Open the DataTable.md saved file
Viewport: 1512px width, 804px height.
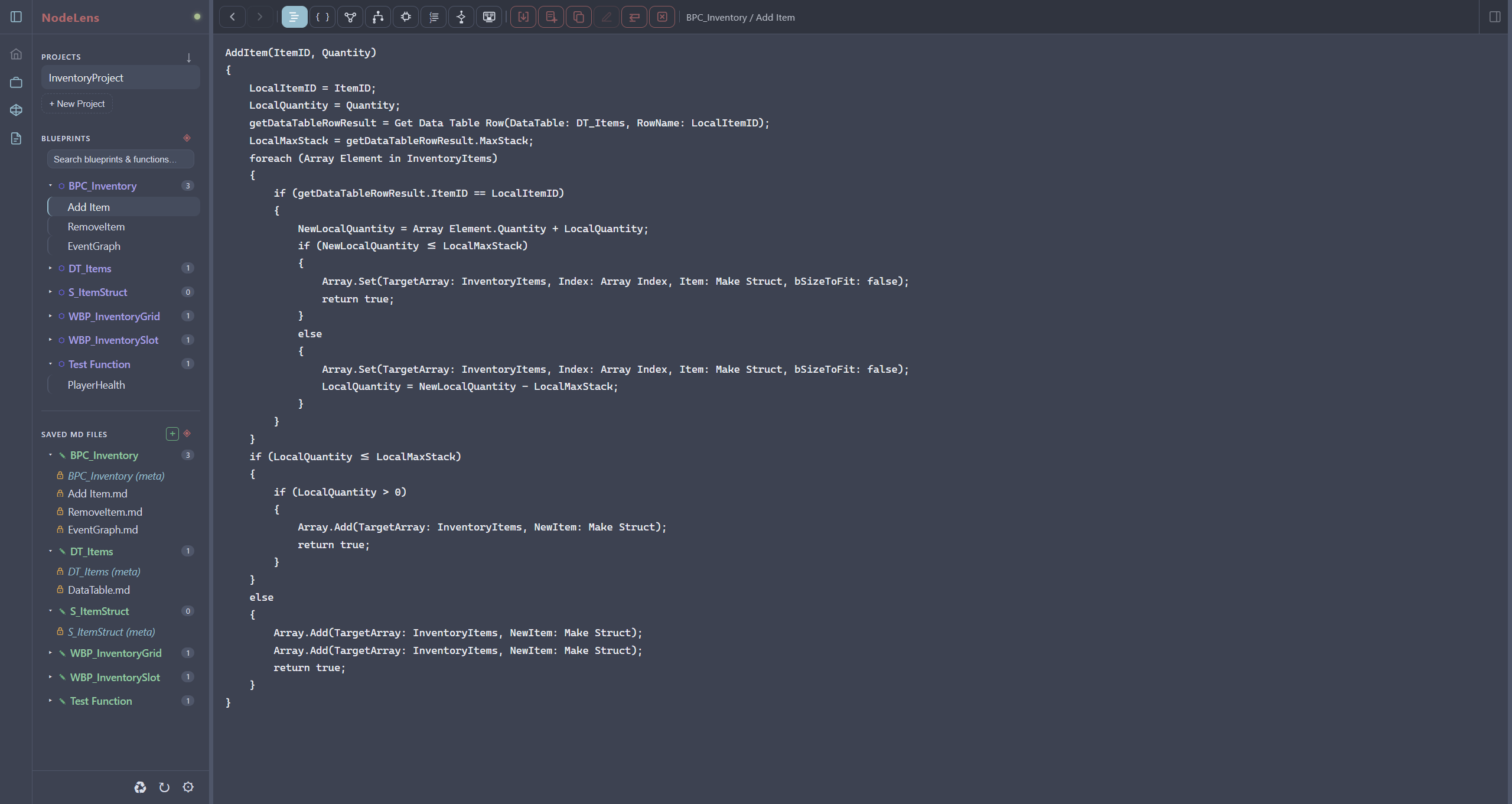pyautogui.click(x=99, y=590)
